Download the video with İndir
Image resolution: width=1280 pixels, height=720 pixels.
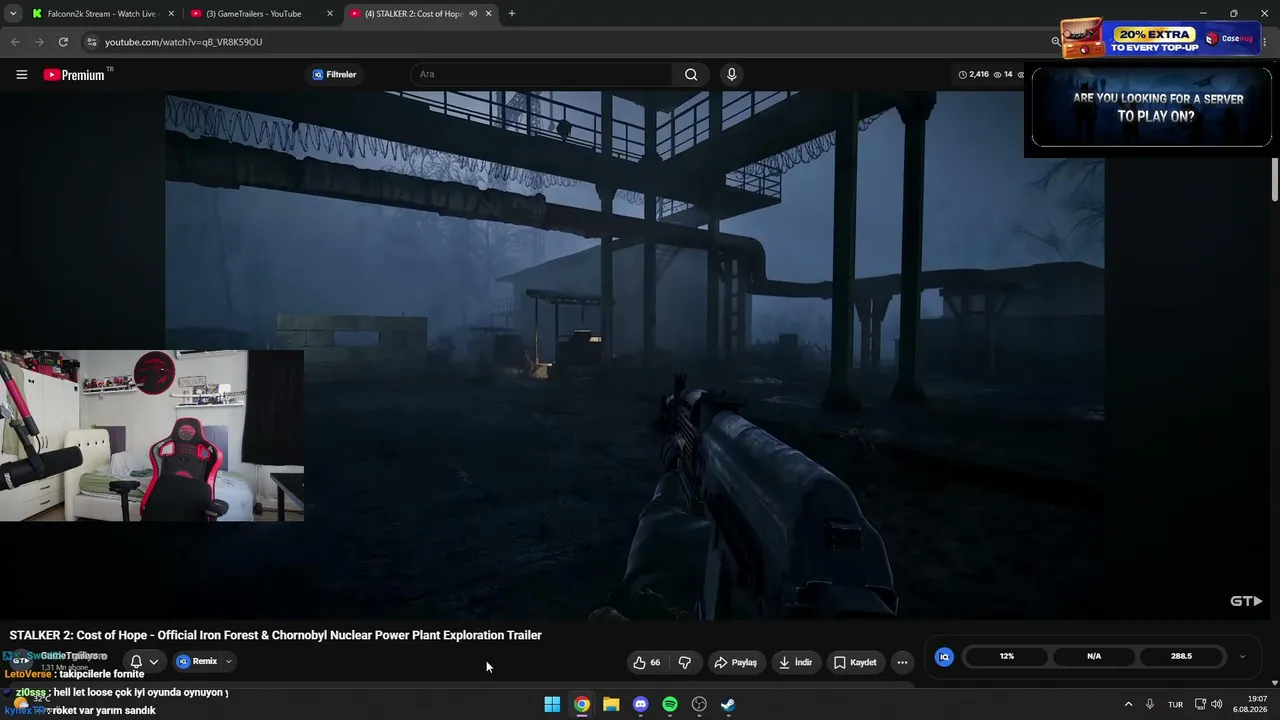click(796, 662)
